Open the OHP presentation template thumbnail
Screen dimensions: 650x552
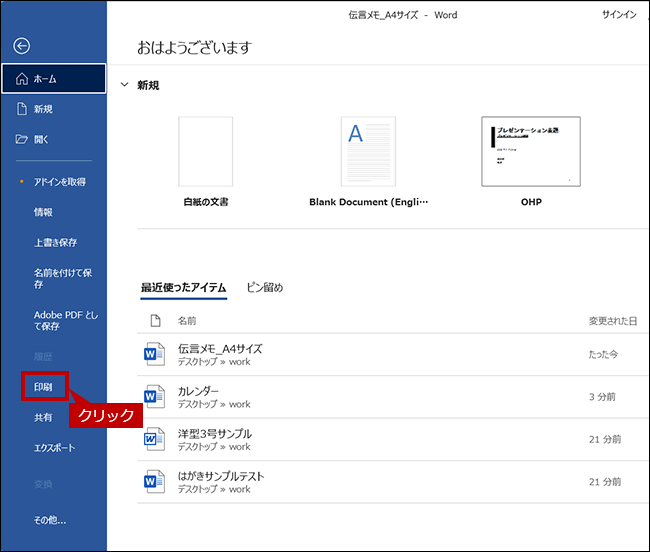530,151
